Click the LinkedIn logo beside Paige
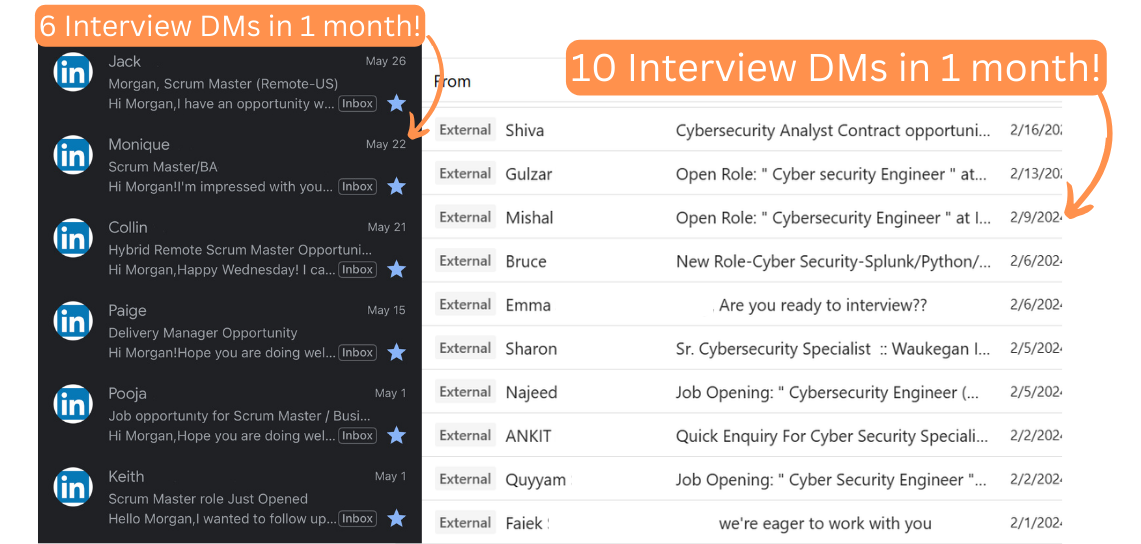This screenshot has height=544, width=1141. click(73, 321)
